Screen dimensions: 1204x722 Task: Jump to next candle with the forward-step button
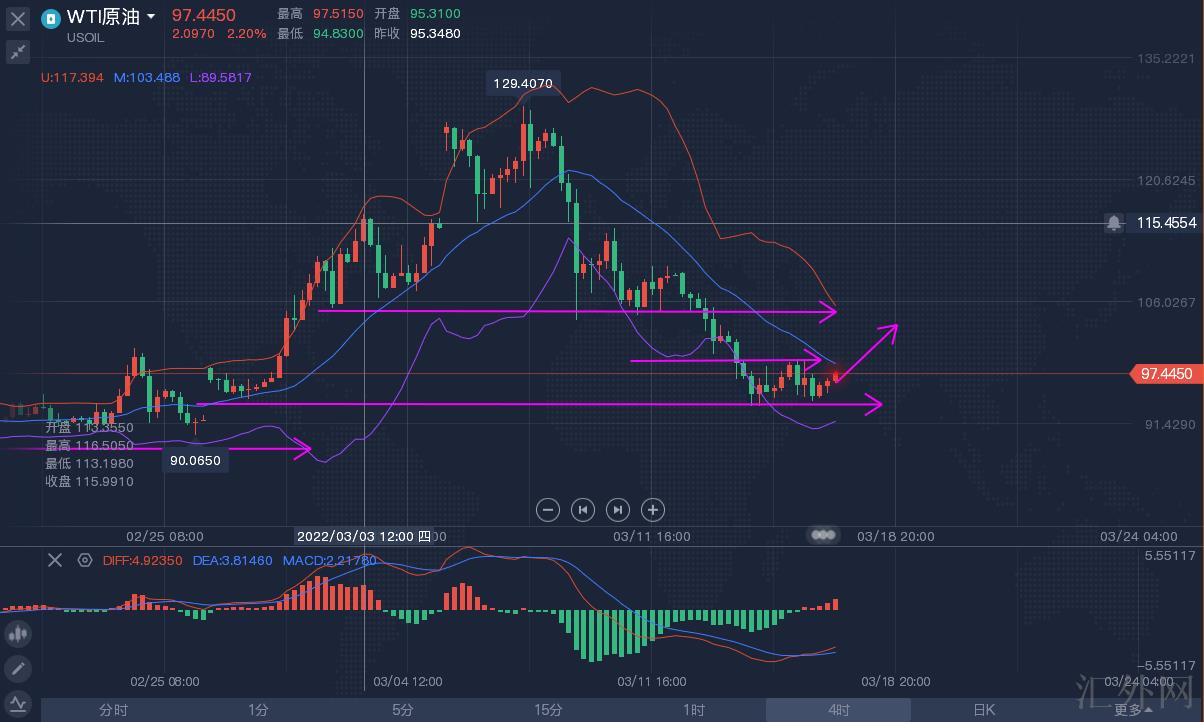tap(617, 510)
